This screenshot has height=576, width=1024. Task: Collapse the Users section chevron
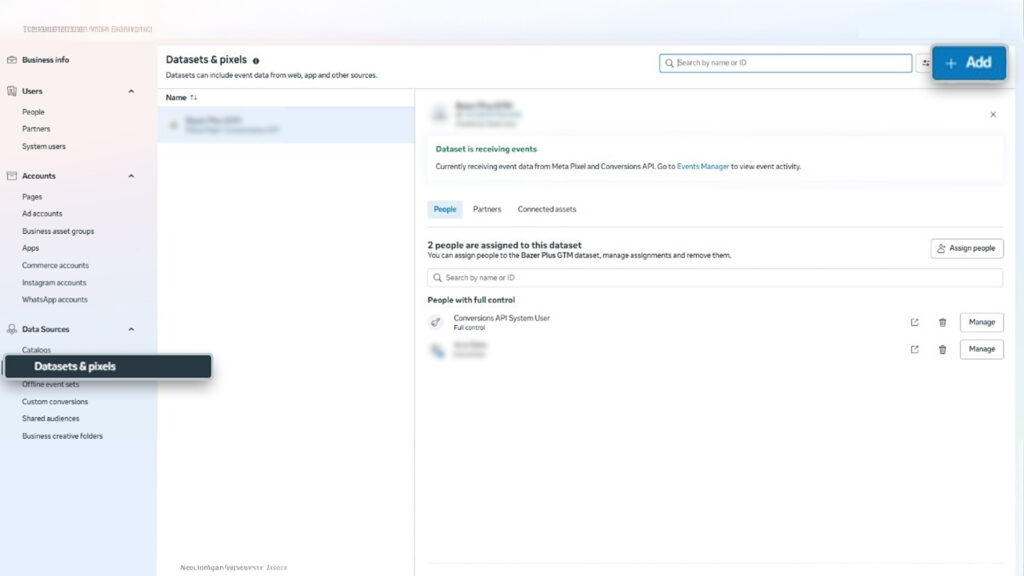point(131,91)
